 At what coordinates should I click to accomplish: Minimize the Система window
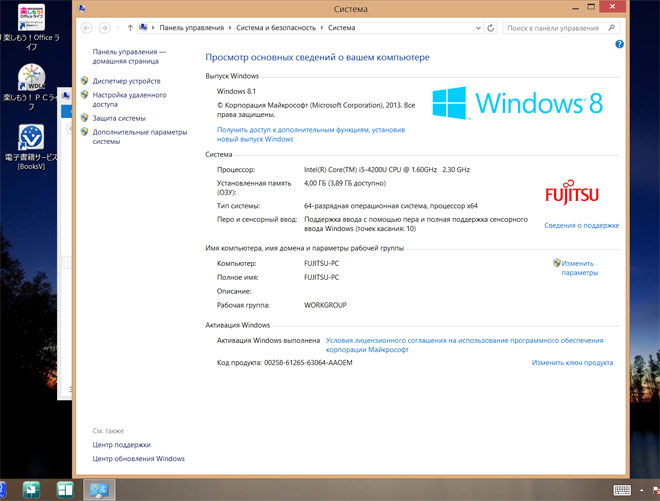[x=575, y=7]
